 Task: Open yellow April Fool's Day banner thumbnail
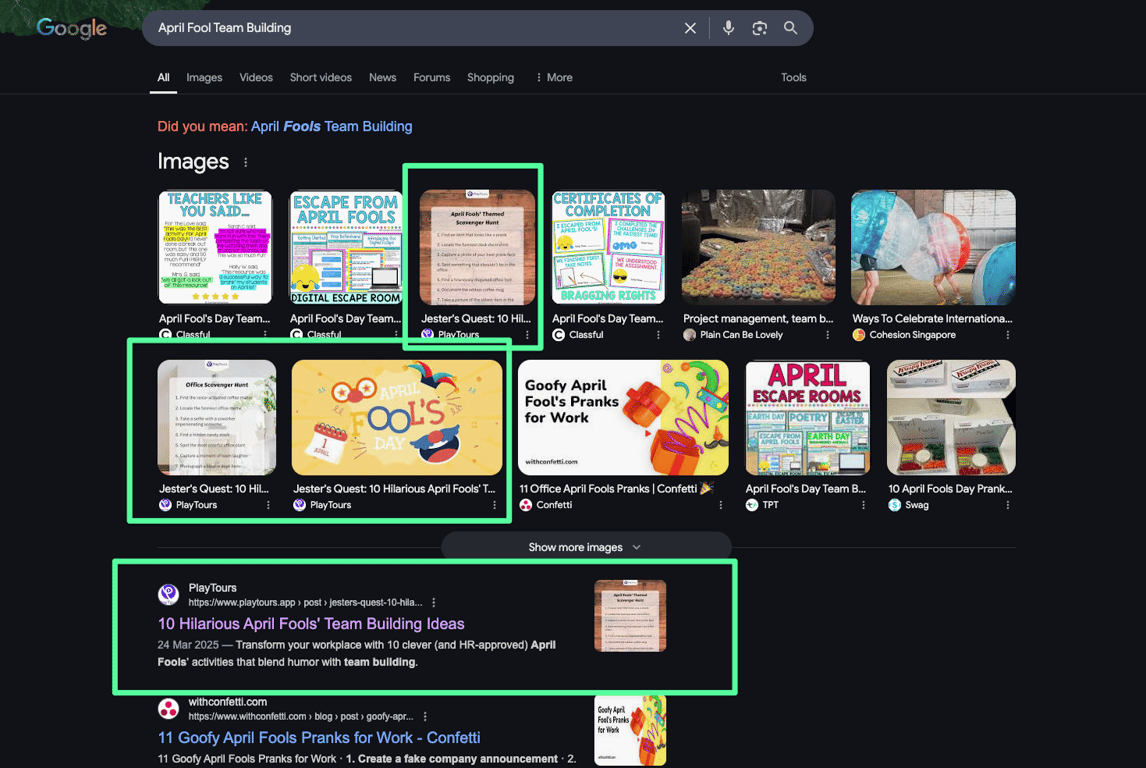point(397,417)
